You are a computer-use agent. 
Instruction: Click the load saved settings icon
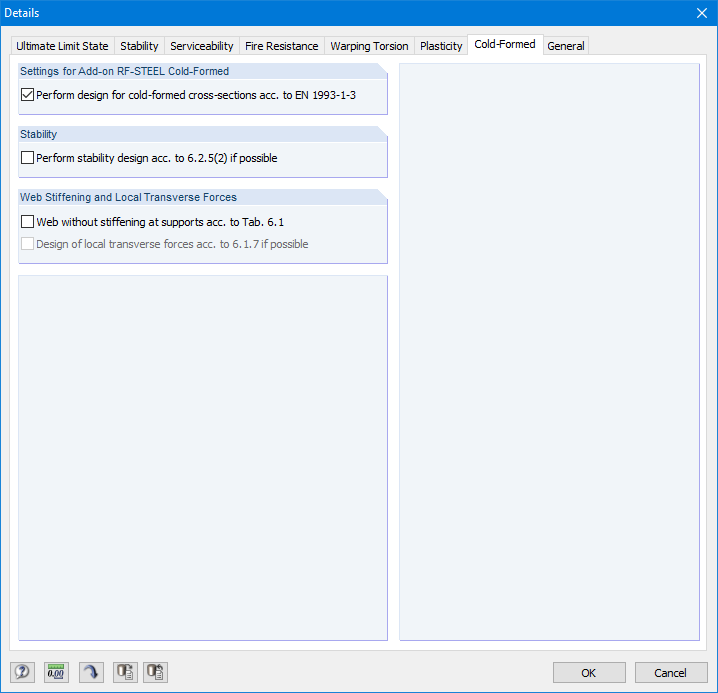tap(125, 672)
